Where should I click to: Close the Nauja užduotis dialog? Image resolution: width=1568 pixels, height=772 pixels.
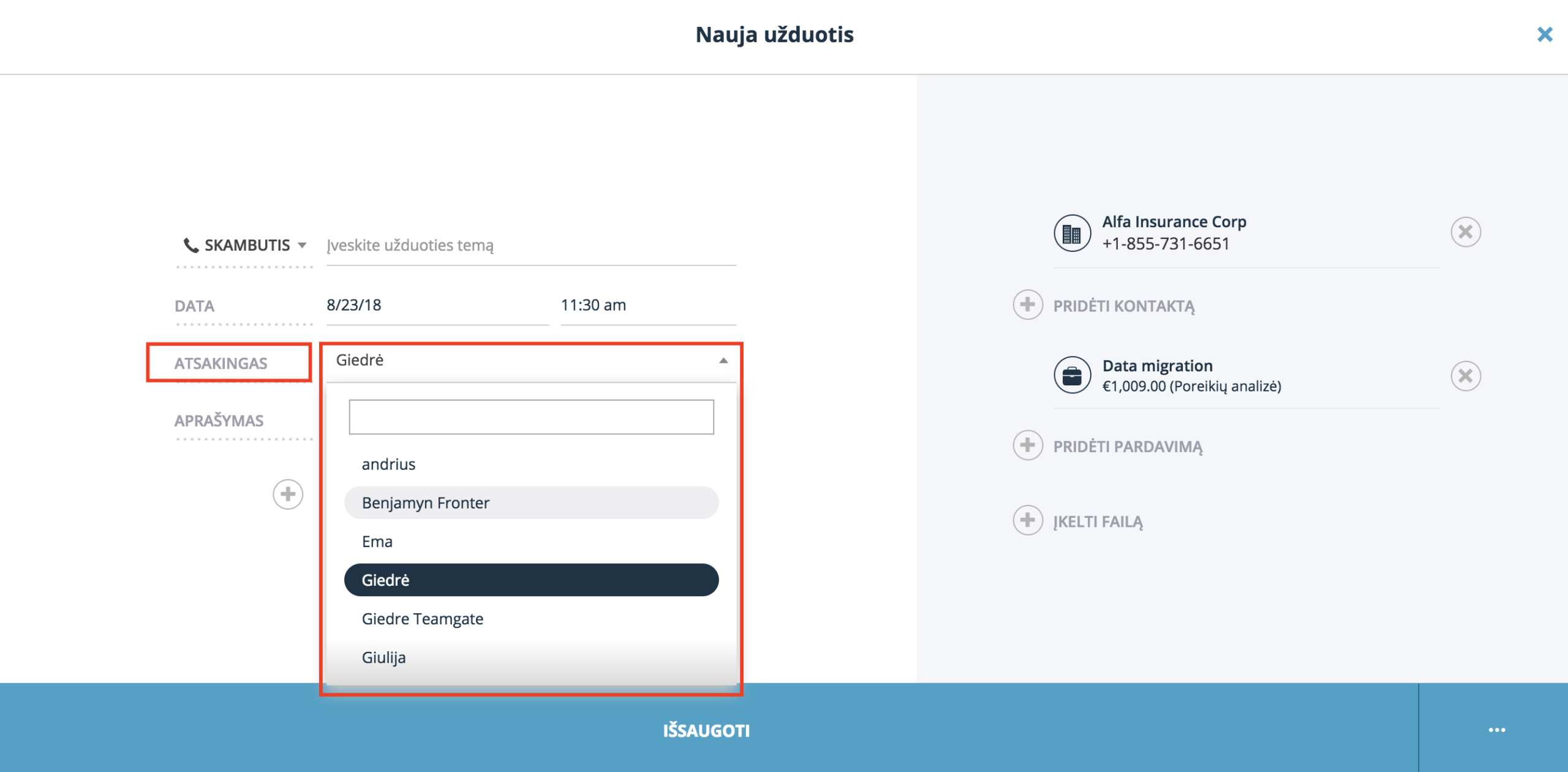(x=1545, y=34)
